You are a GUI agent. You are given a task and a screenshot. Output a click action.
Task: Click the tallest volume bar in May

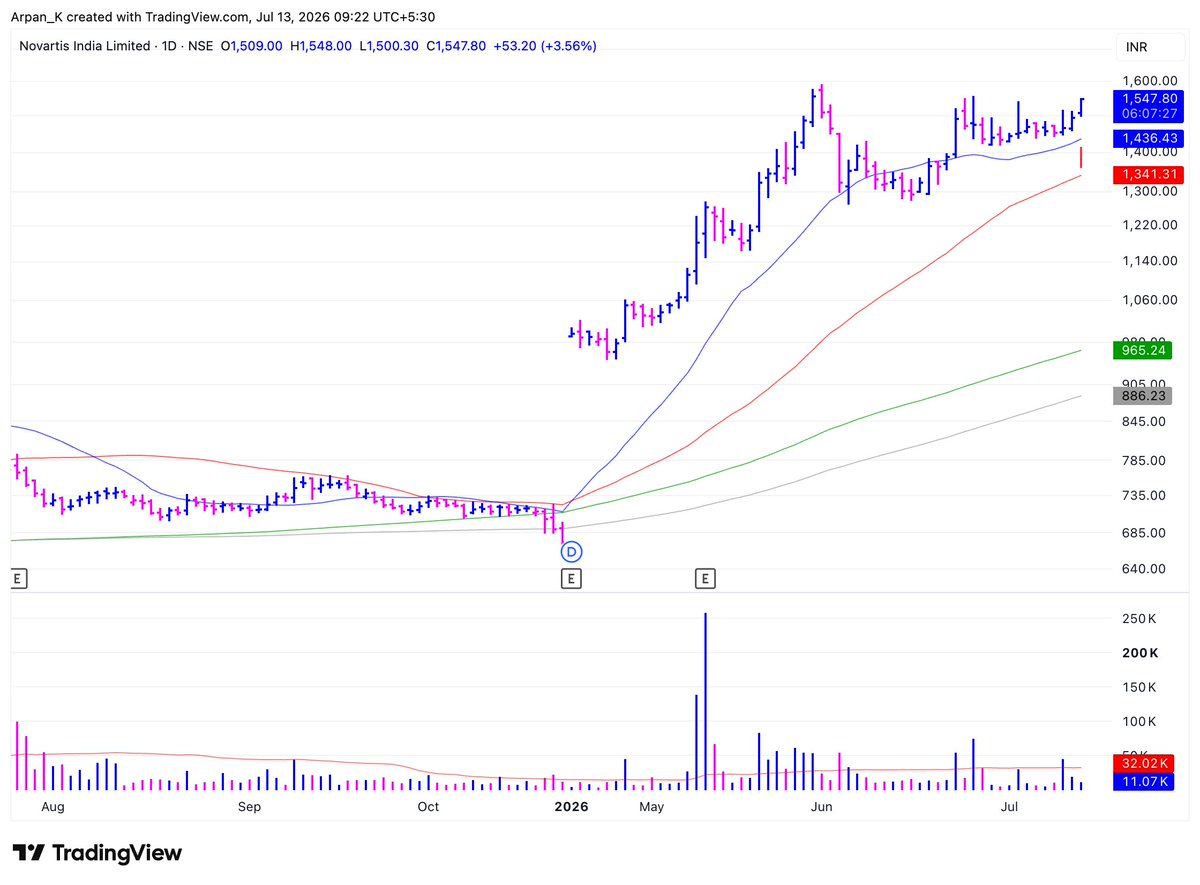(706, 702)
